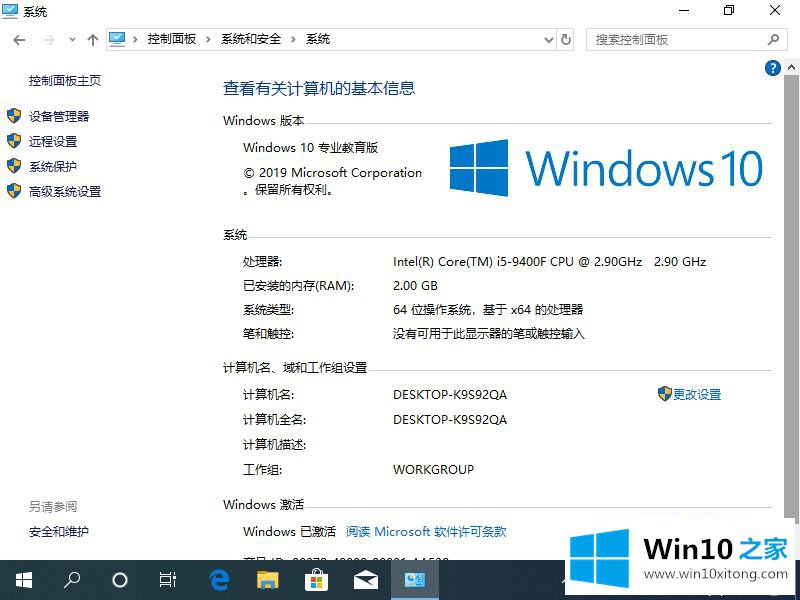Select 系统 breadcrumb

pyautogui.click(x=318, y=39)
